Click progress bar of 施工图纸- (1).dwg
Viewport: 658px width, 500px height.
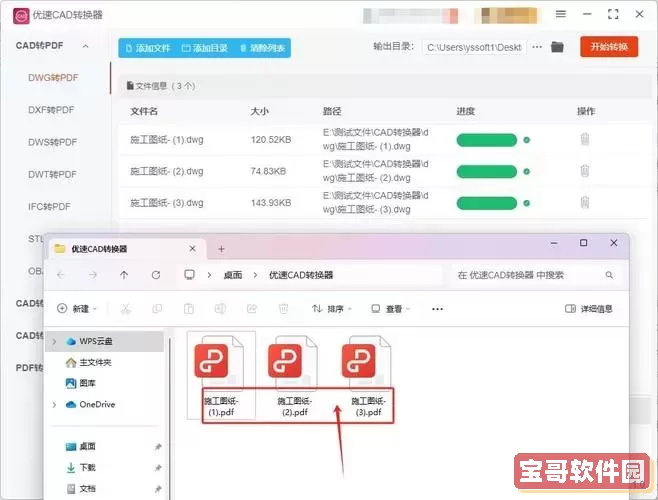click(x=487, y=140)
